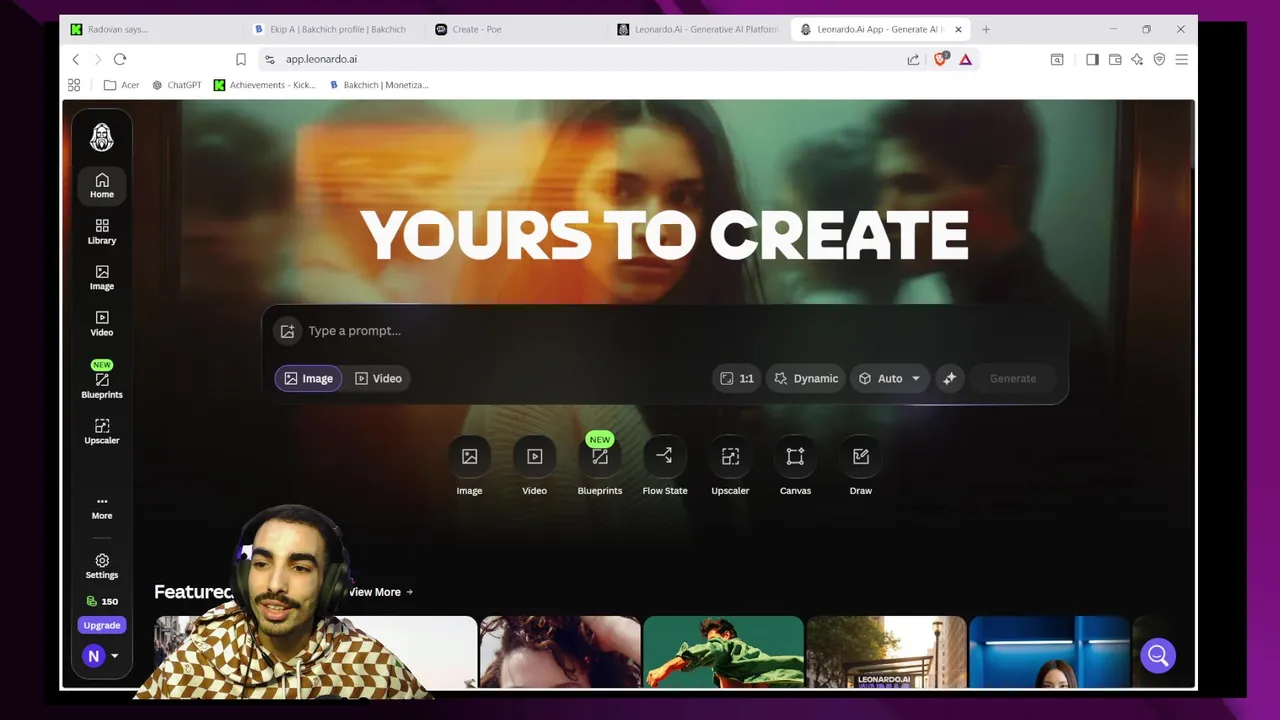Click the share page icon
The width and height of the screenshot is (1280, 720).
913,59
